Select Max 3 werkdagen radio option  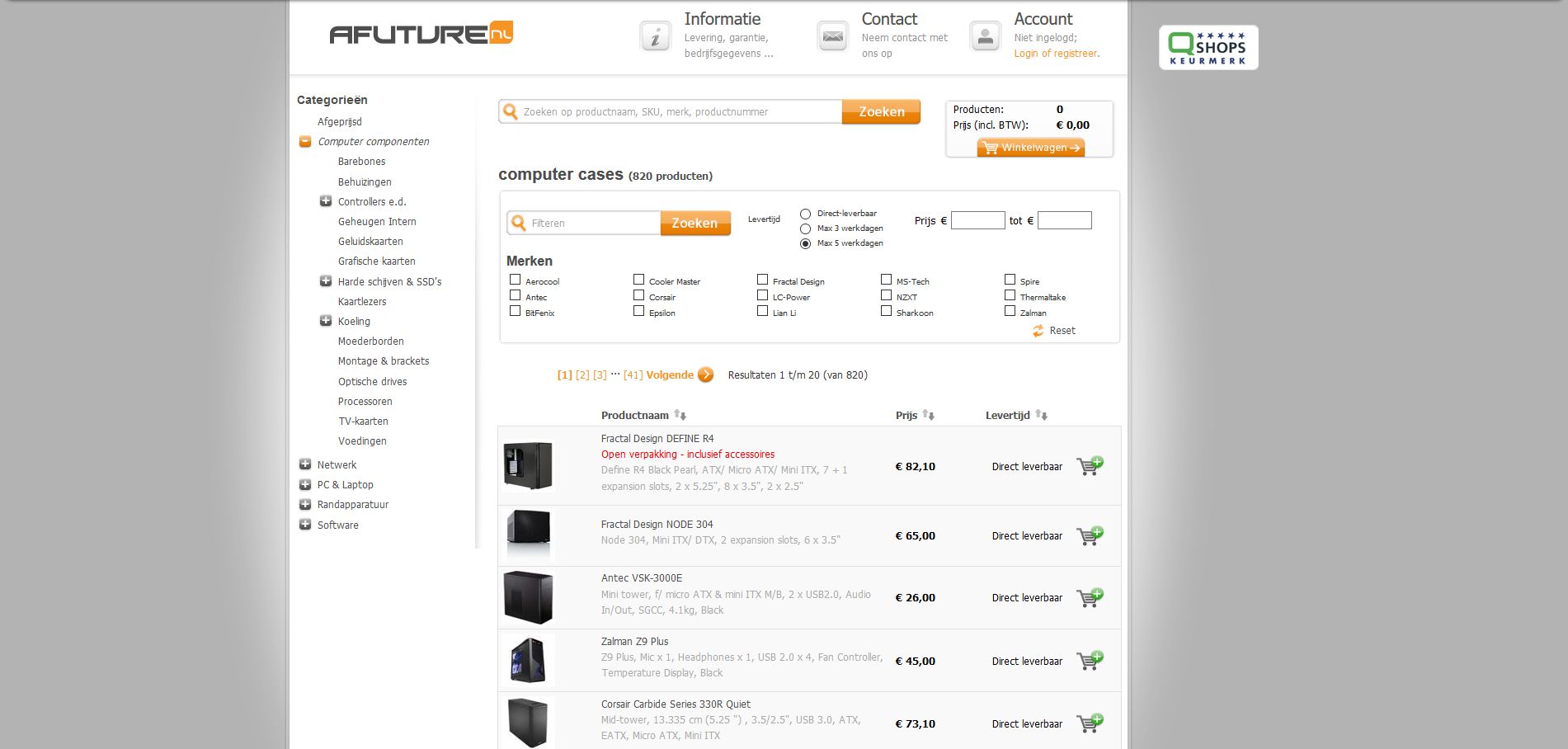(x=805, y=228)
